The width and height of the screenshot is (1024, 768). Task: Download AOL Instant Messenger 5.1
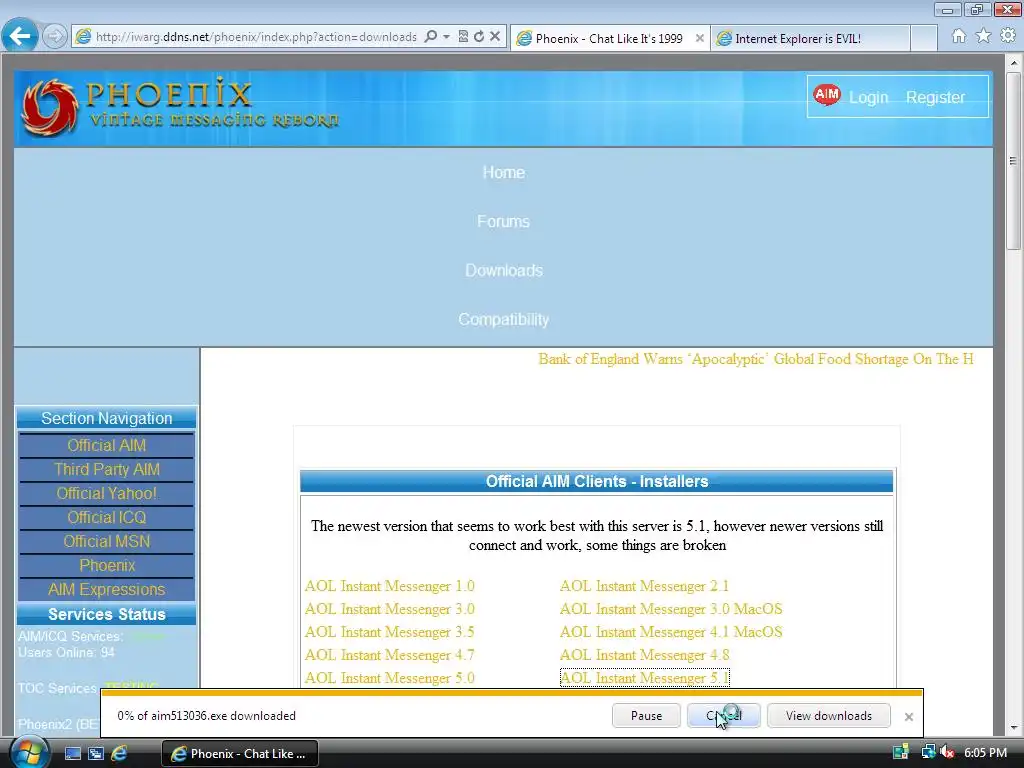645,678
